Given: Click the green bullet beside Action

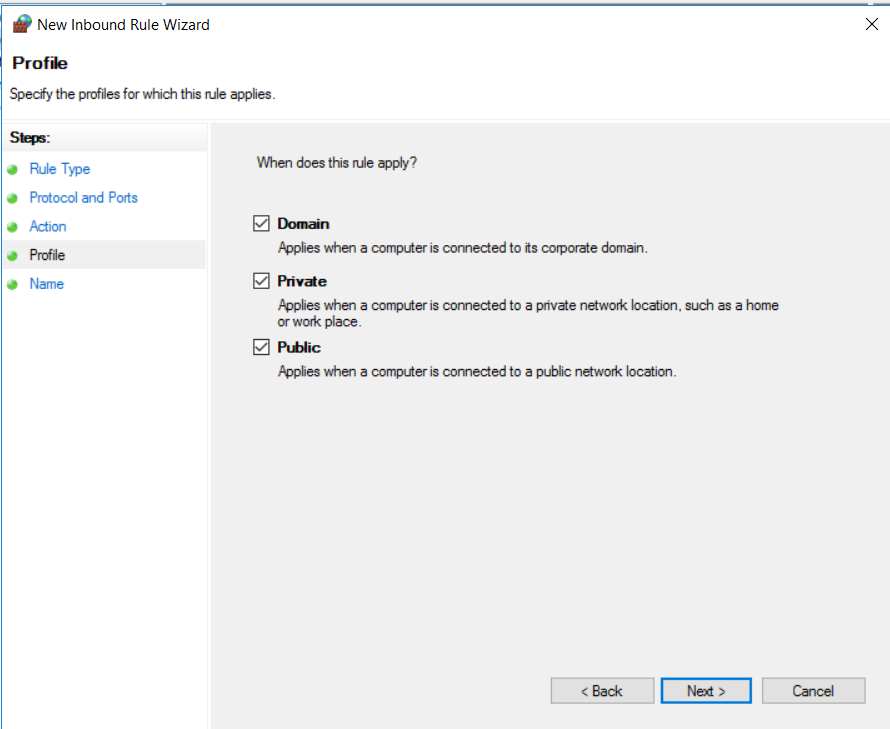Looking at the screenshot, I should pyautogui.click(x=12, y=227).
